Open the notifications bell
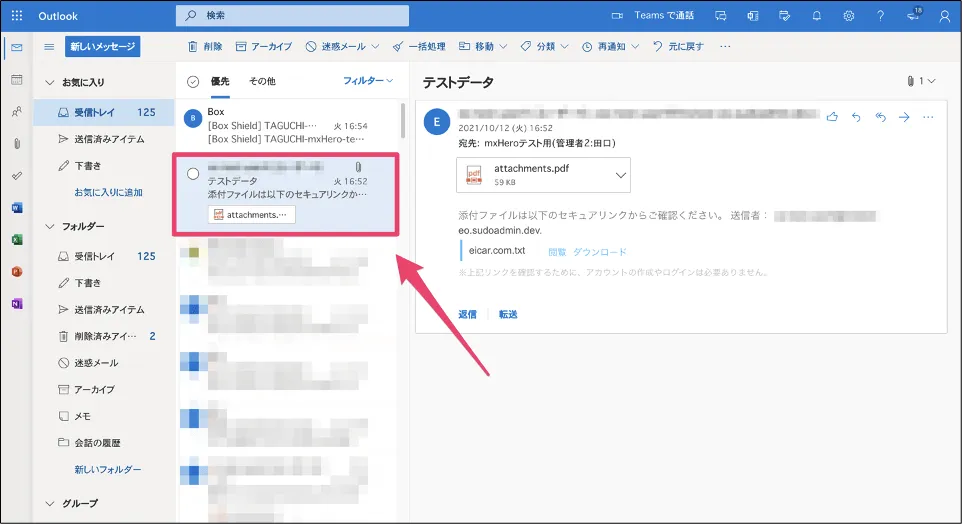The image size is (962, 524). point(817,16)
